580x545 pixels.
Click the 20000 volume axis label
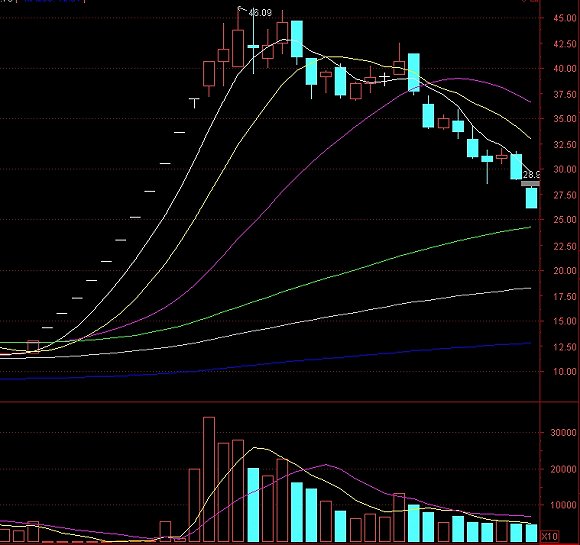563,470
